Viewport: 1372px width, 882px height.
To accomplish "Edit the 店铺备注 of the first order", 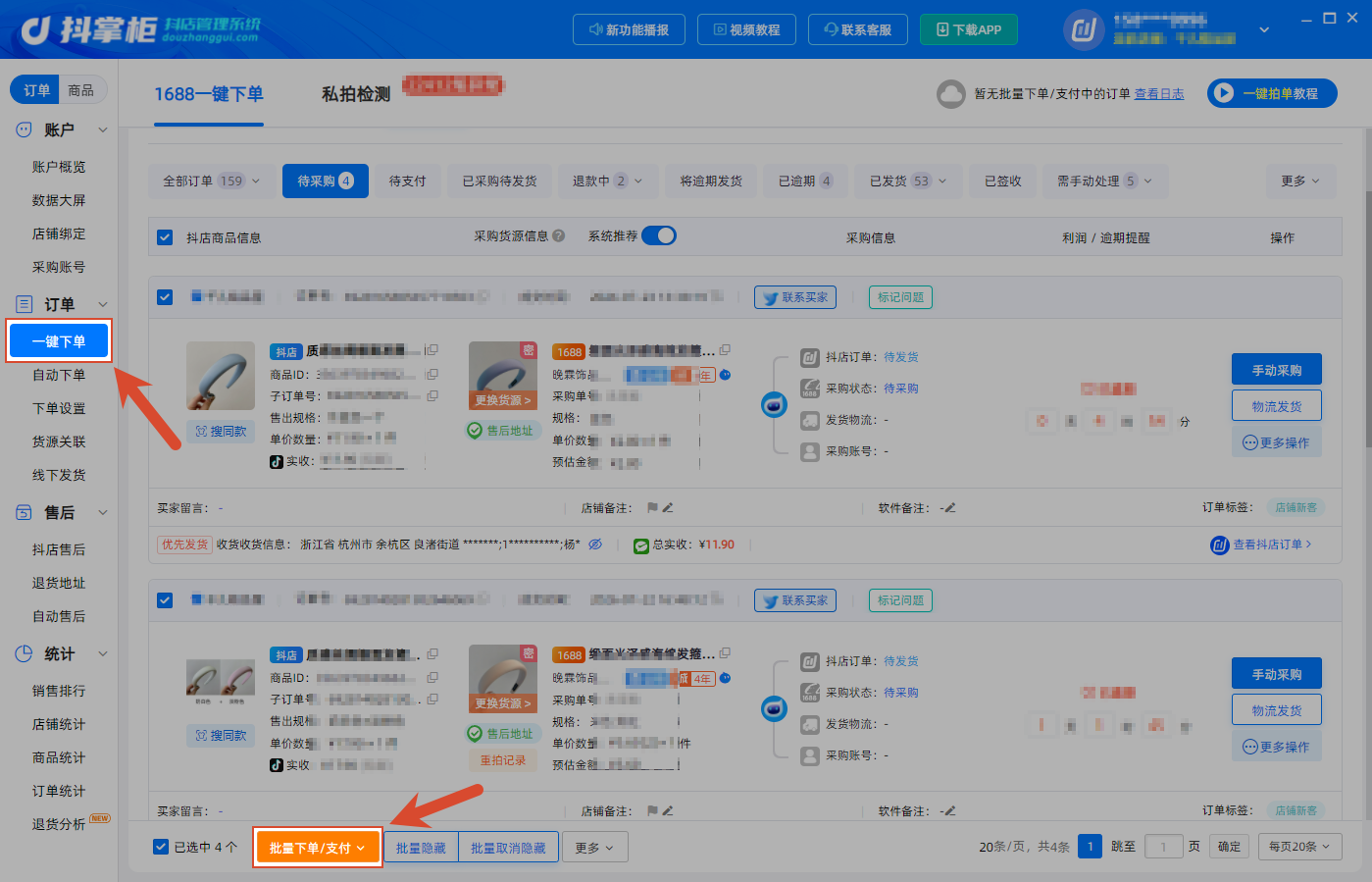I will [668, 508].
